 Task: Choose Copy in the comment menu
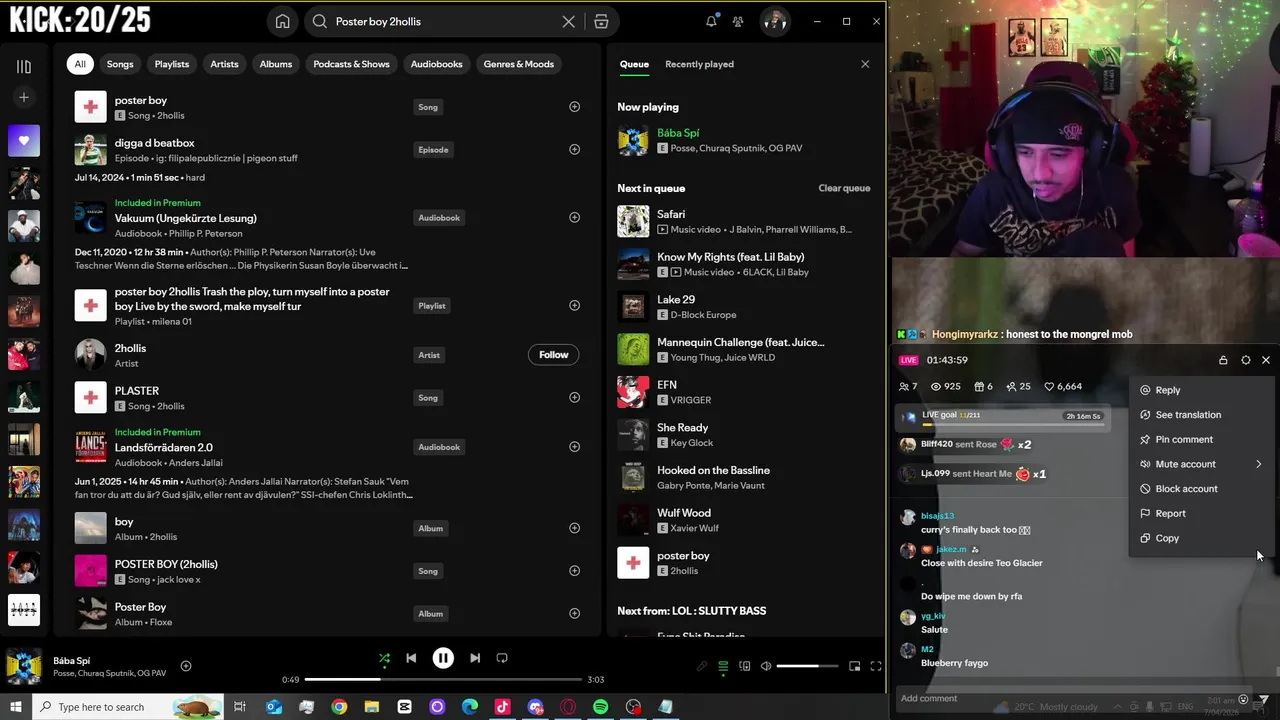click(x=1202, y=538)
